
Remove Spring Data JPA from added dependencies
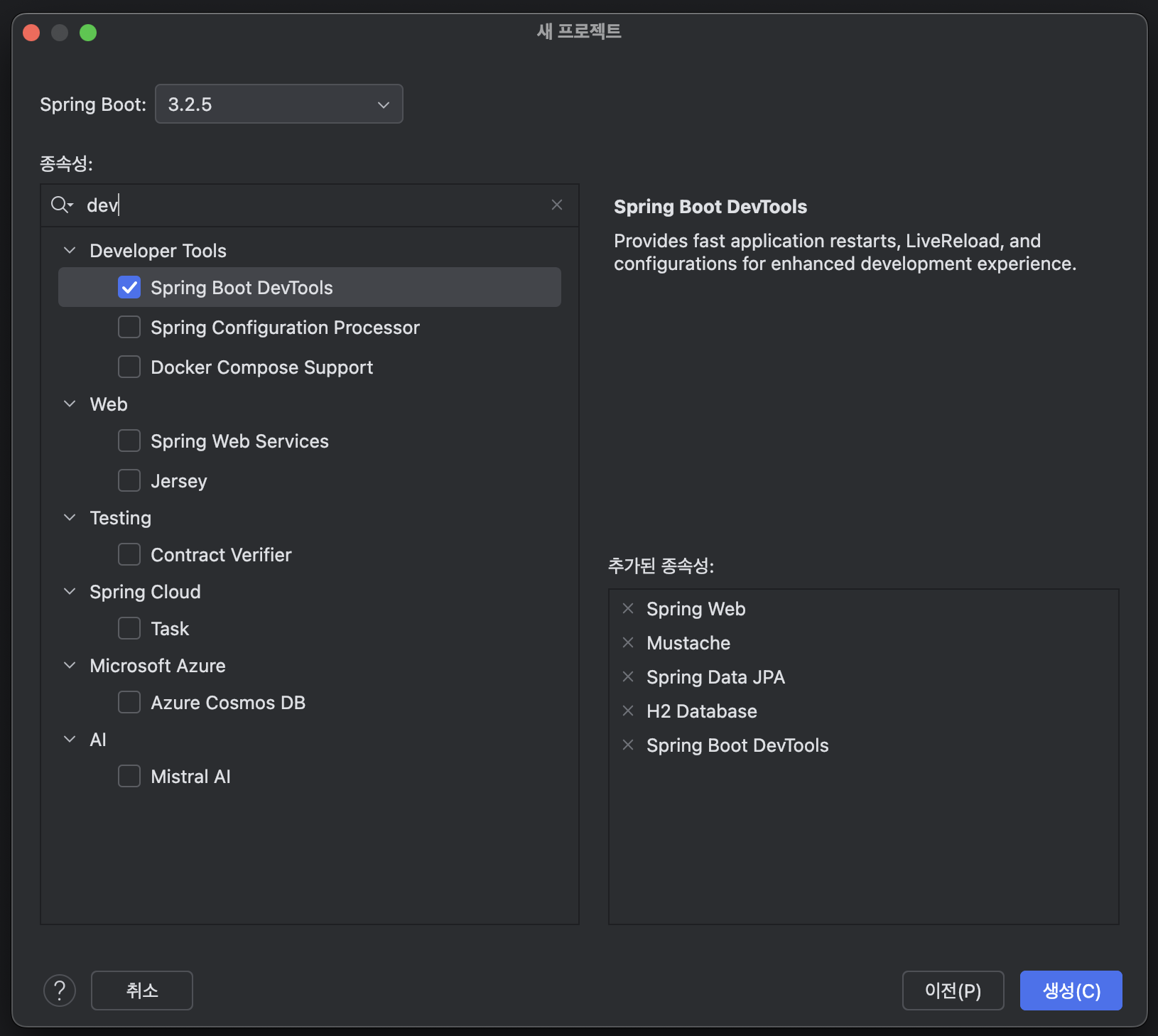click(x=628, y=676)
